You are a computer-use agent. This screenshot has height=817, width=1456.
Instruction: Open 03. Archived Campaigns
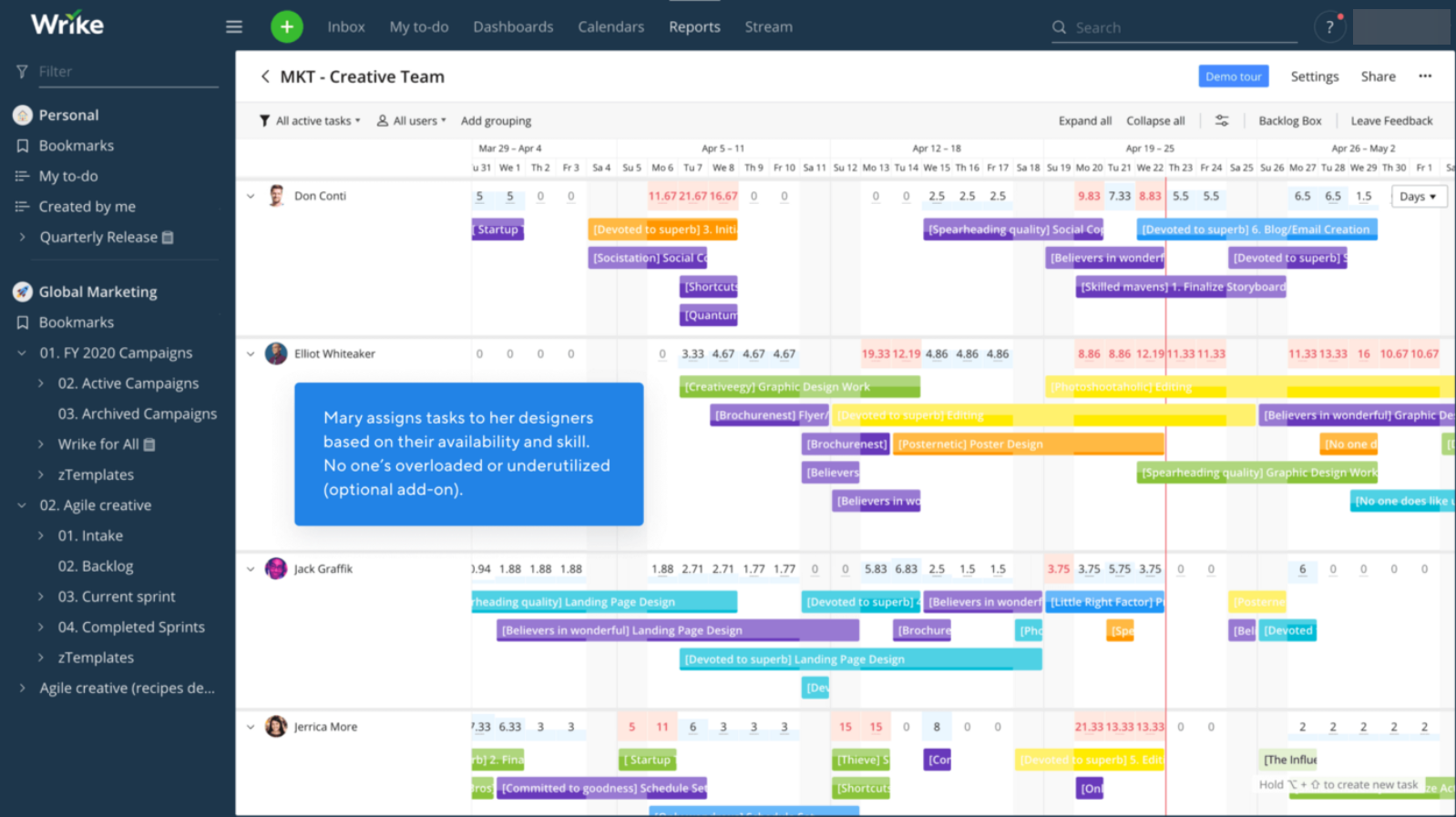click(x=138, y=414)
